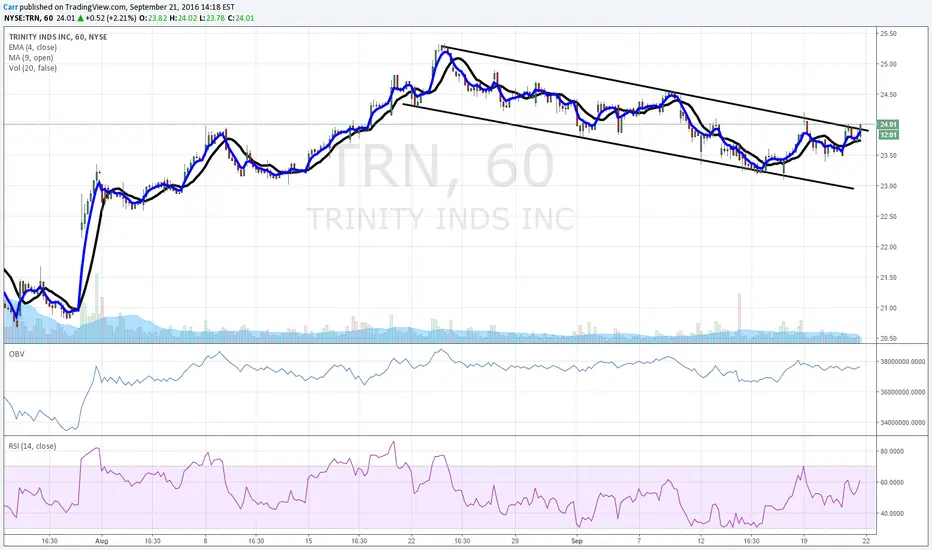Click the +0.52 (+2.21%) change text
The height and width of the screenshot is (550, 932).
[112, 18]
